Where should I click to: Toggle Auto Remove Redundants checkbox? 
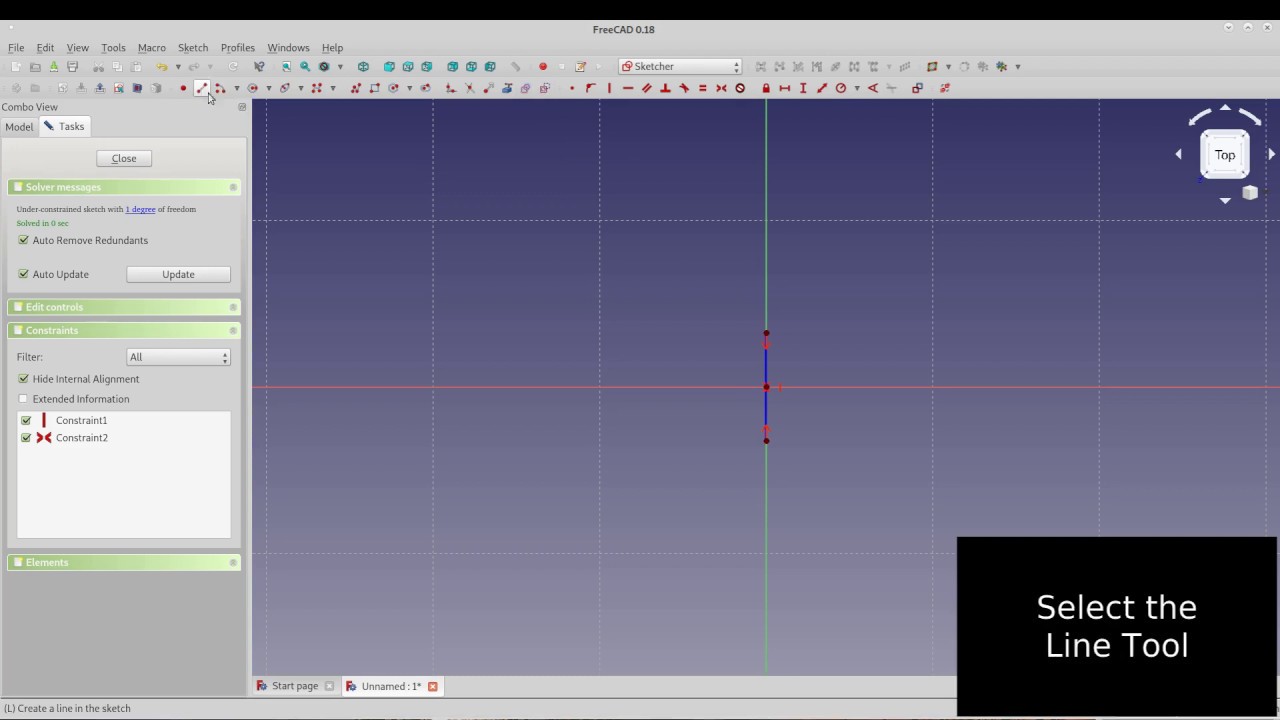pyautogui.click(x=23, y=240)
